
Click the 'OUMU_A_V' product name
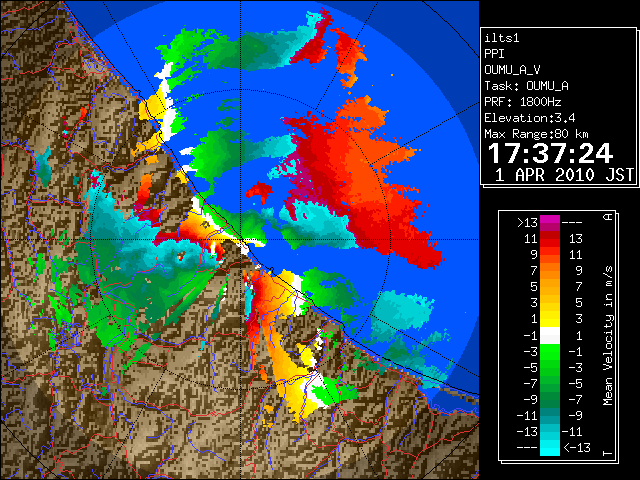(x=512, y=70)
